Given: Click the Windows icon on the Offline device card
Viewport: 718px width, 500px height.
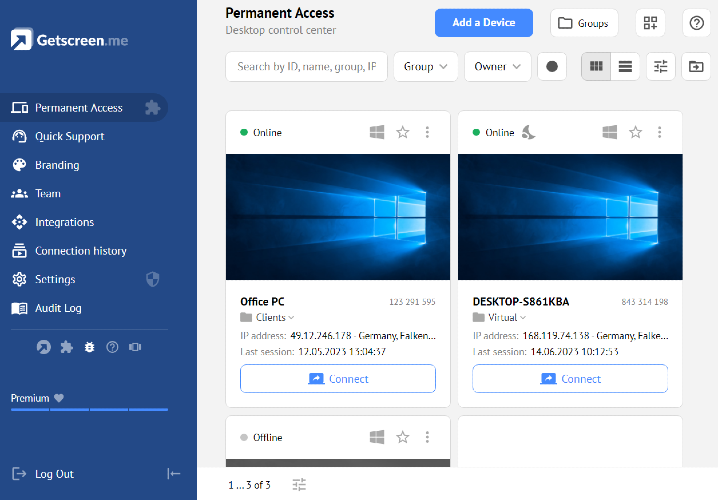Looking at the screenshot, I should 377,437.
